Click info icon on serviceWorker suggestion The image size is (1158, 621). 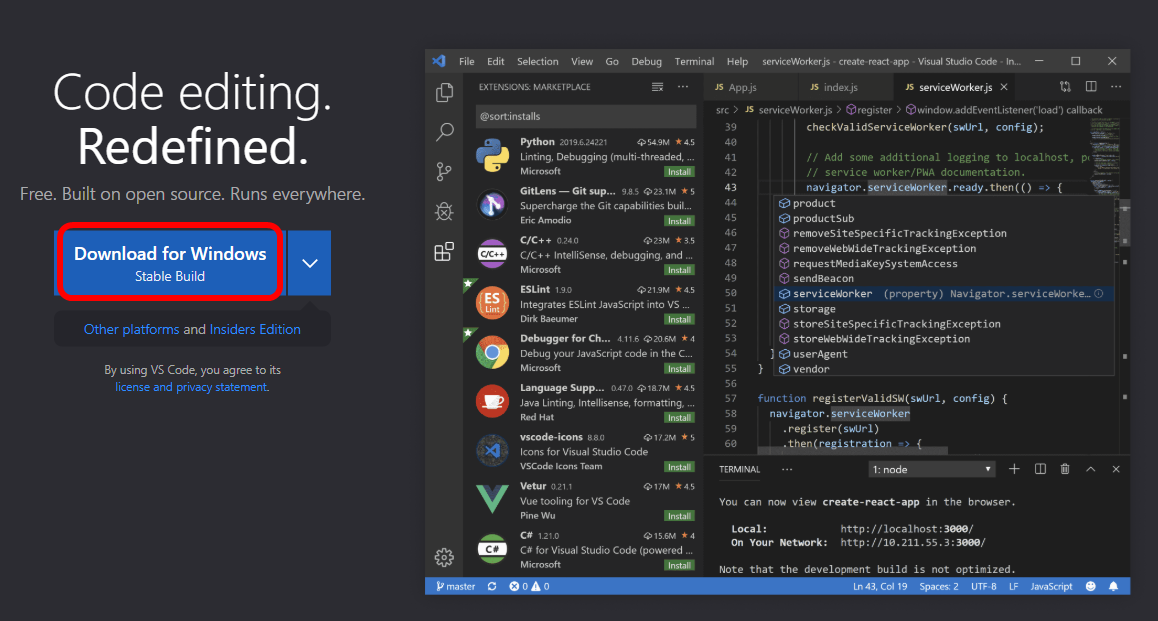[1099, 294]
